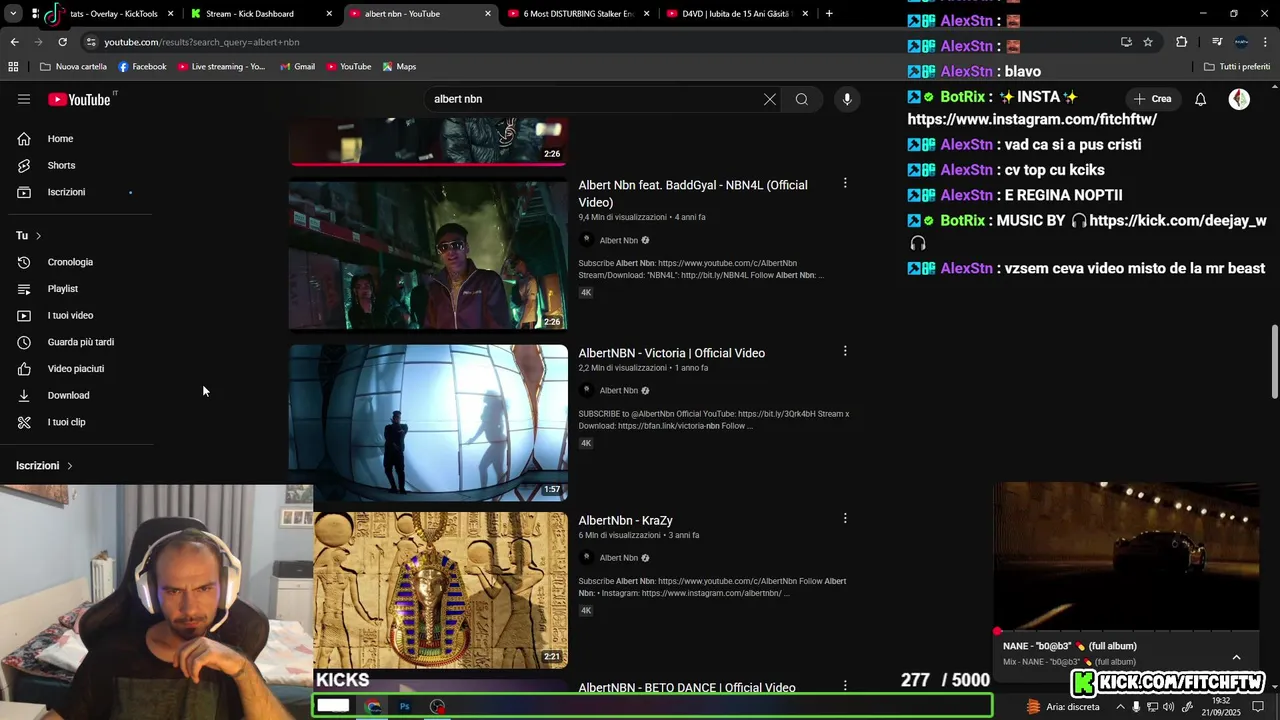Viewport: 1280px width, 720px height.
Task: Clear the search box with the X
Action: (769, 99)
